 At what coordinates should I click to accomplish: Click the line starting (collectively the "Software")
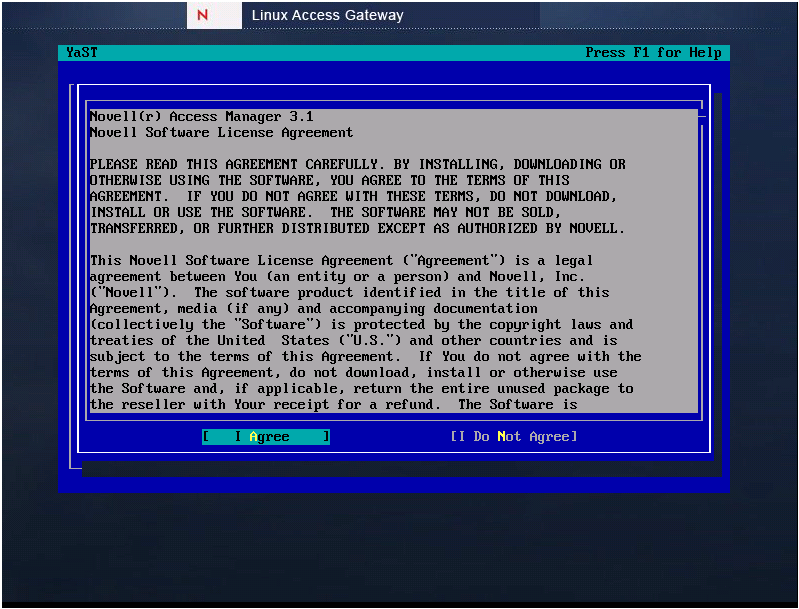coord(361,325)
